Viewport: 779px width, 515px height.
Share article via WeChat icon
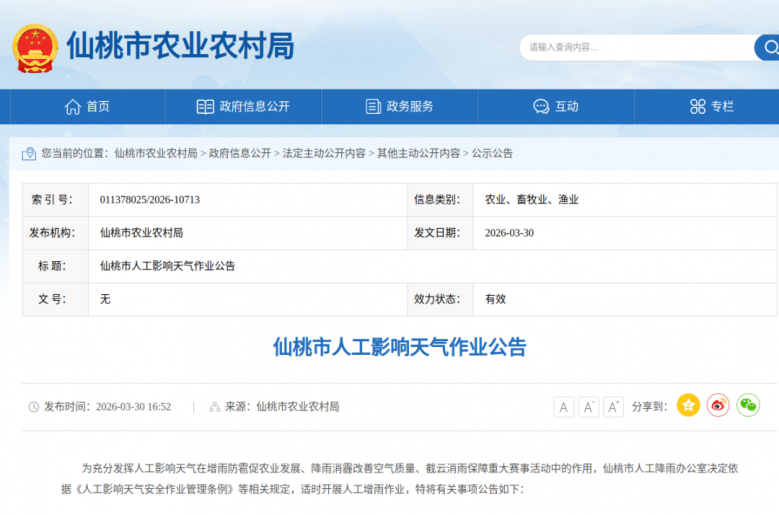pos(748,405)
